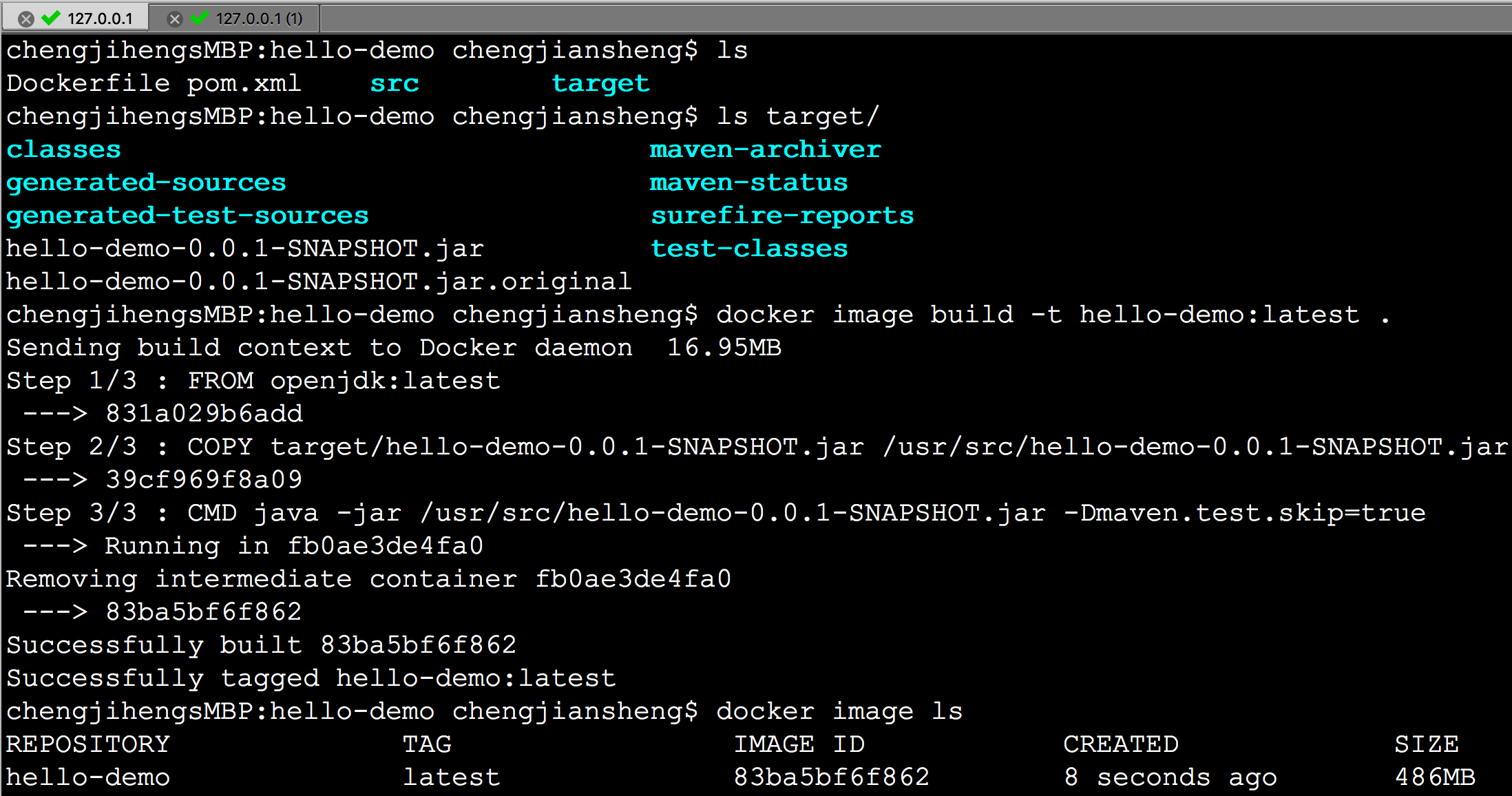Click empty tab bar area right of tabs
The image size is (1512, 796).
coord(895,19)
